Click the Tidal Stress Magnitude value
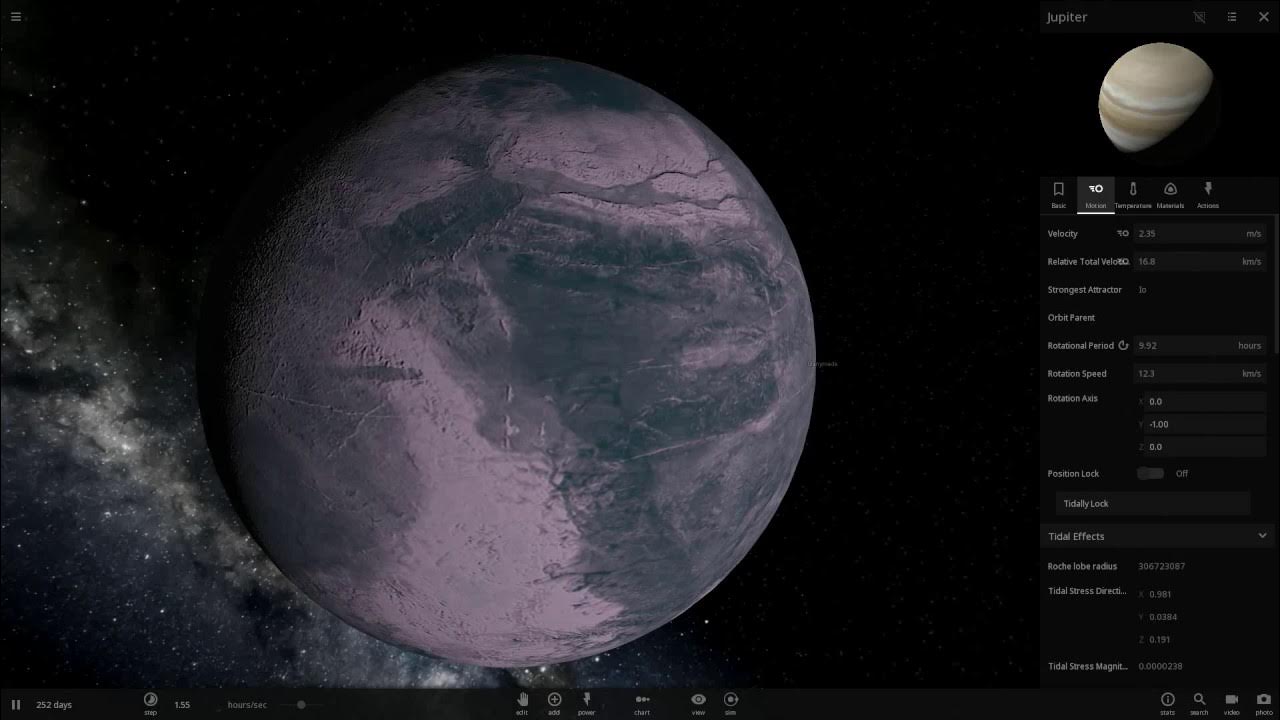Image resolution: width=1280 pixels, height=720 pixels. click(1160, 666)
